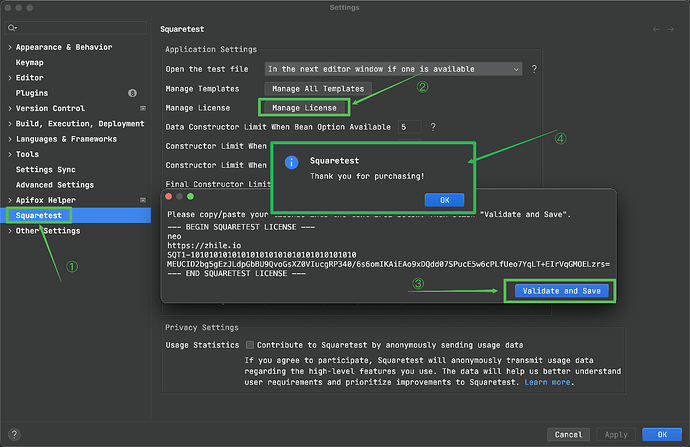This screenshot has width=690, height=447.
Task: Click the Squaretest page heading
Action: [x=182, y=29]
